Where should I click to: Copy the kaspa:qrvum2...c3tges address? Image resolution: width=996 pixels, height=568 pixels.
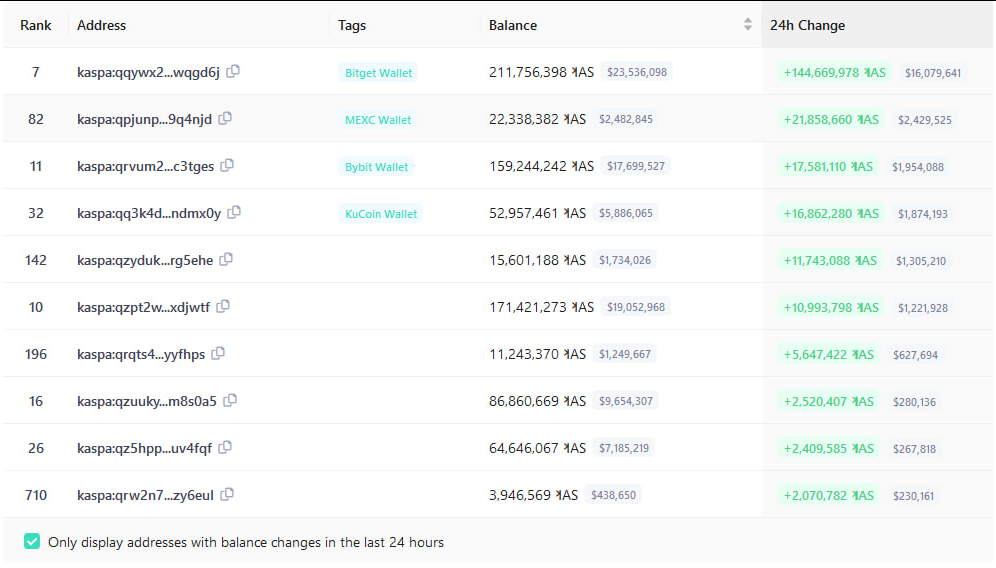(227, 165)
